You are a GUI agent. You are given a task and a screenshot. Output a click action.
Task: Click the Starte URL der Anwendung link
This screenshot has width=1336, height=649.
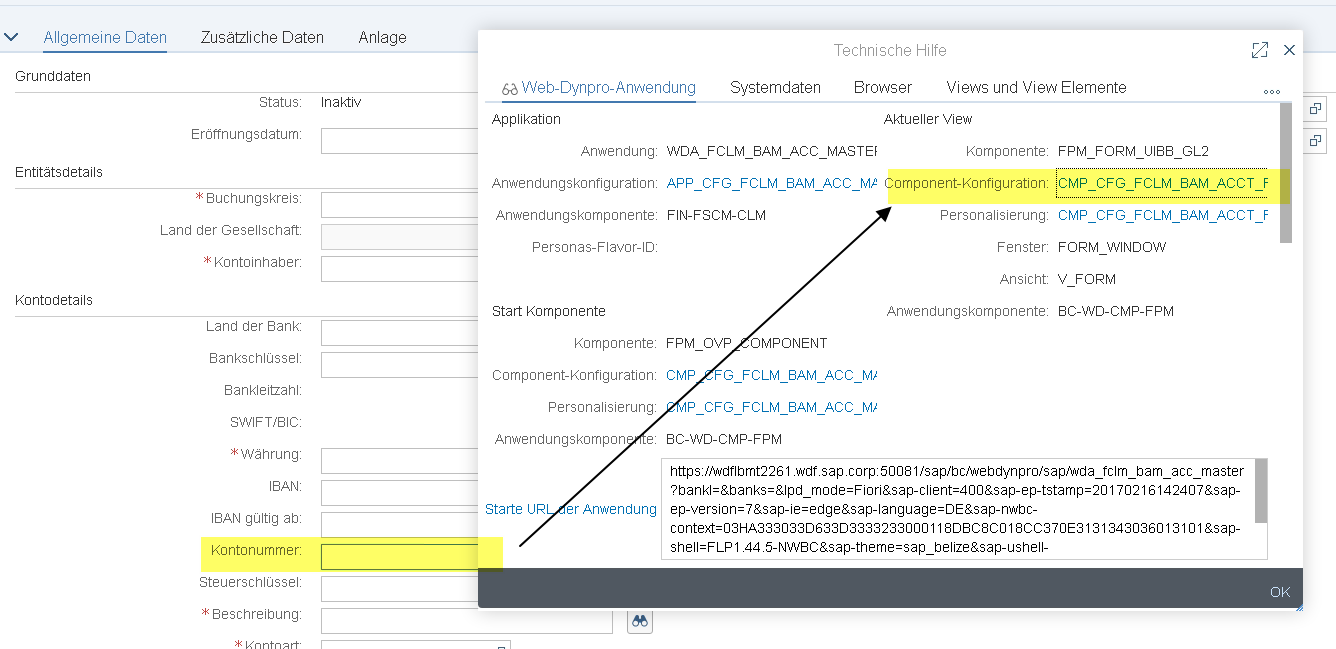(x=570, y=509)
